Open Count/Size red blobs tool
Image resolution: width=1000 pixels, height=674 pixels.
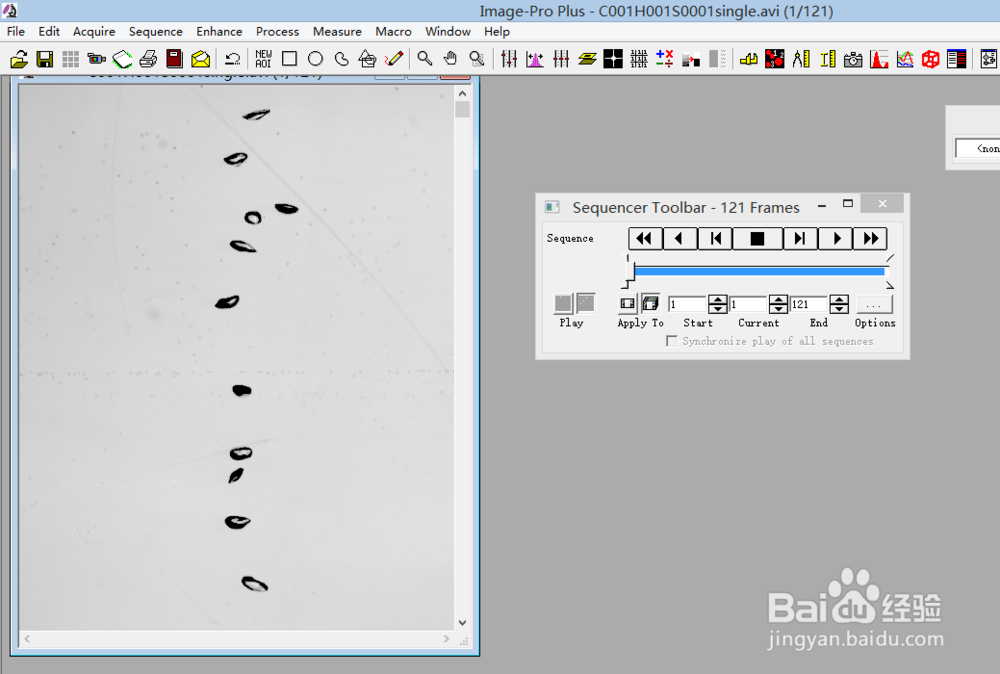coord(774,59)
